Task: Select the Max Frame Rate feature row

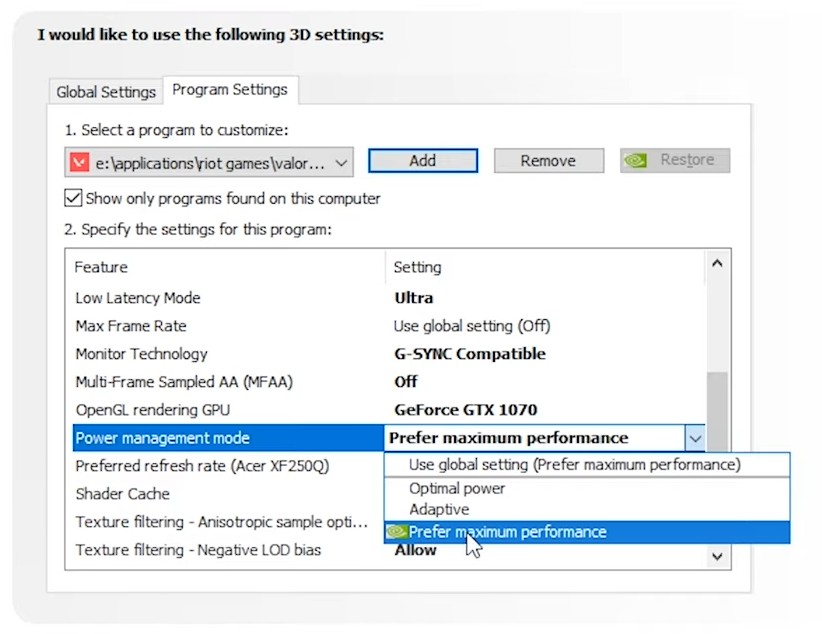Action: [x=131, y=326]
